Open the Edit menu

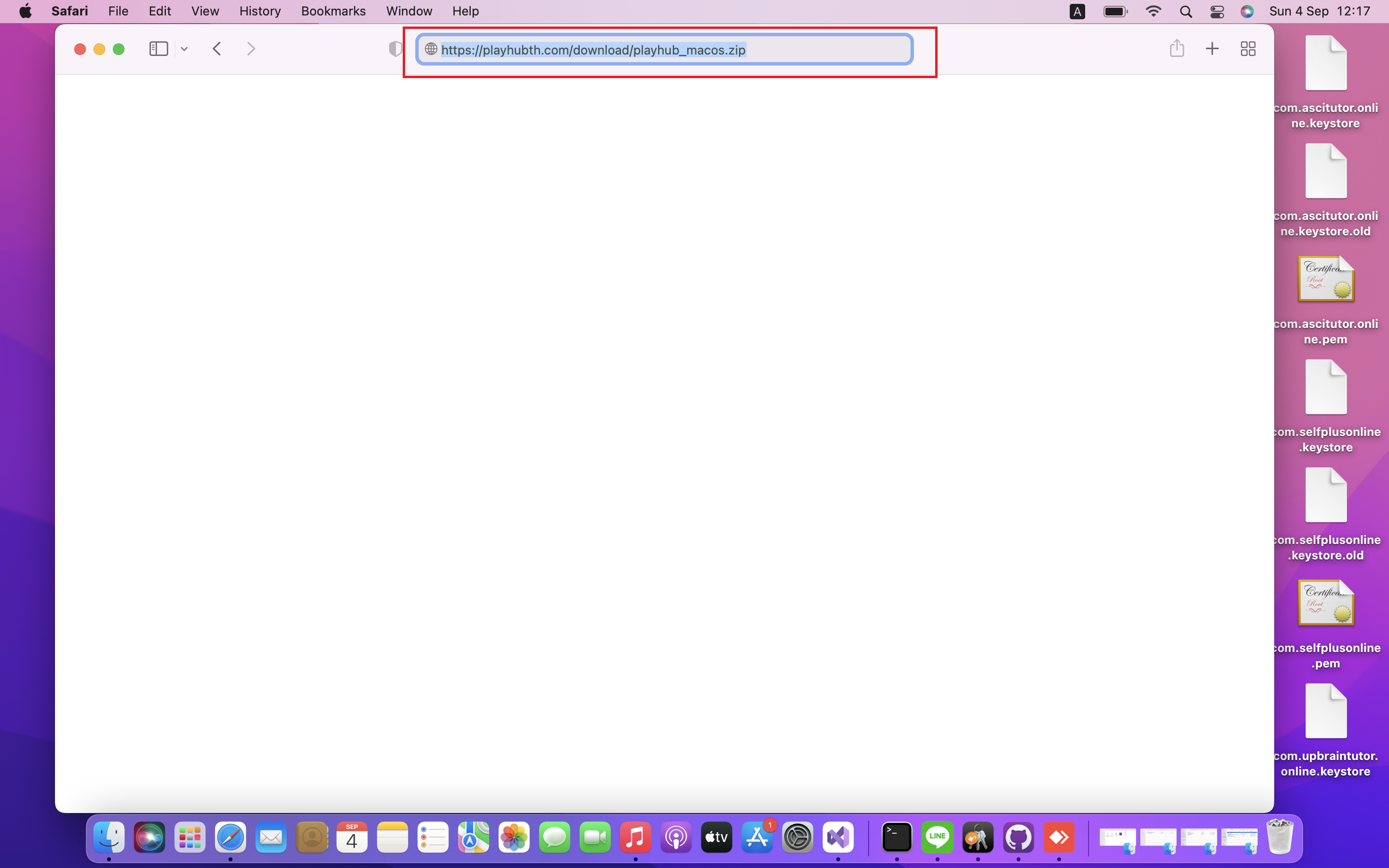pos(160,11)
